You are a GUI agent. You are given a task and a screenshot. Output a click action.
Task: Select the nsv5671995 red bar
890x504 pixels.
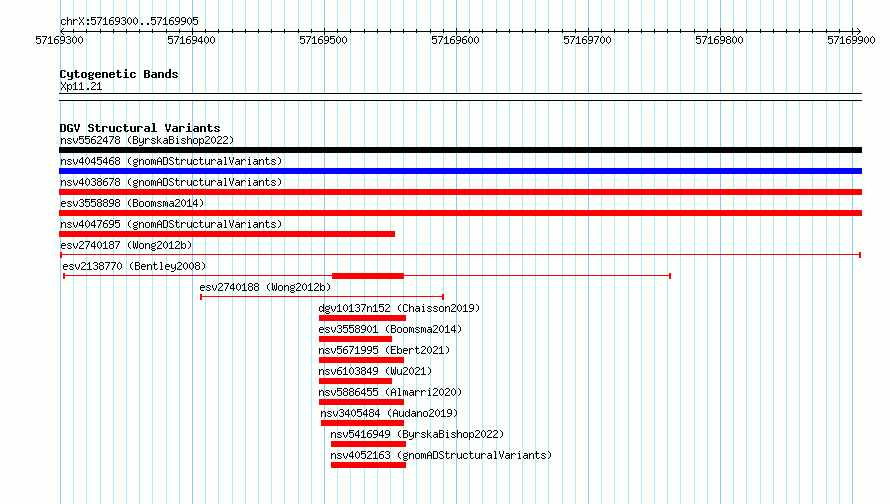click(x=362, y=360)
